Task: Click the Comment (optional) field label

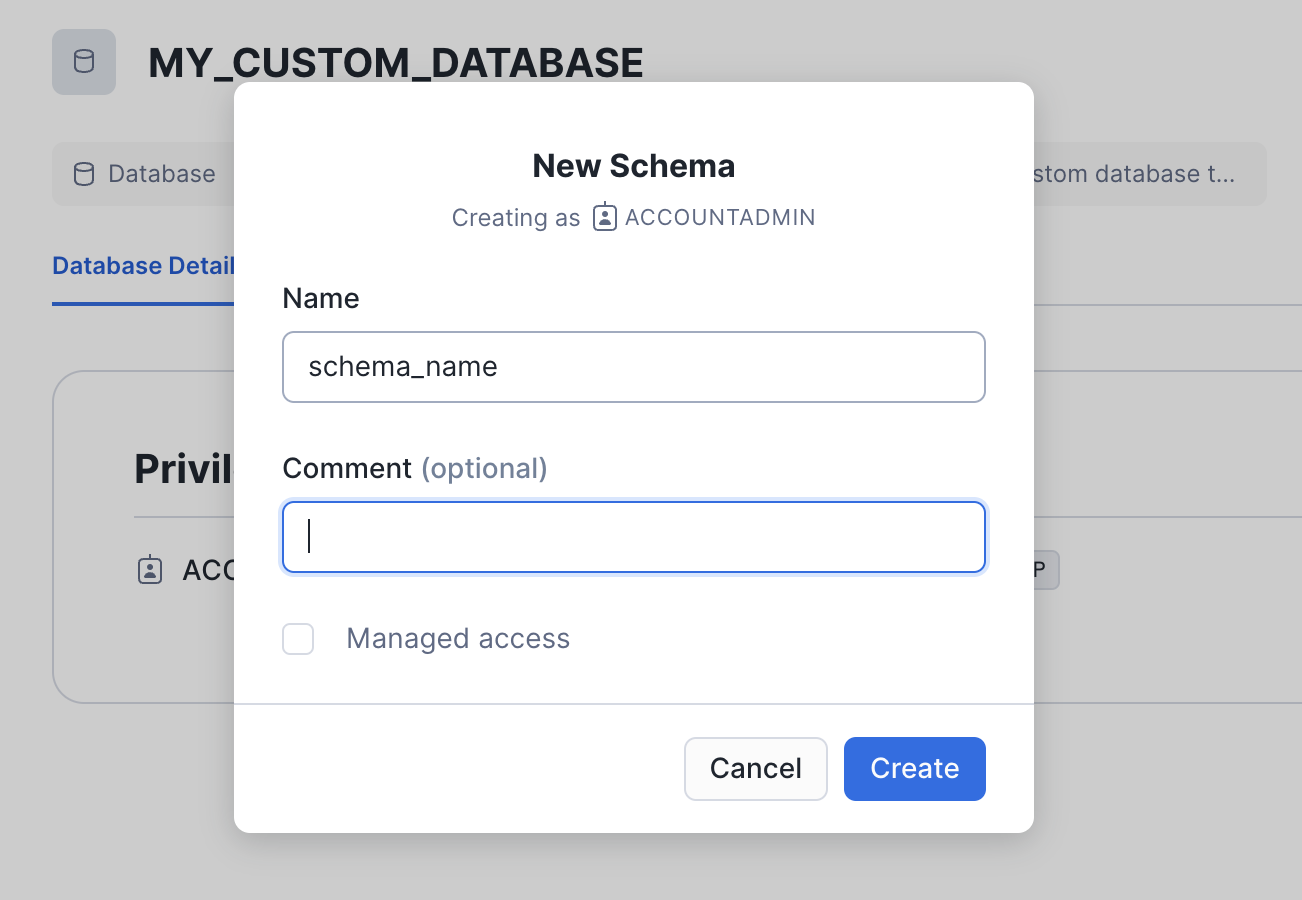Action: coord(414,468)
